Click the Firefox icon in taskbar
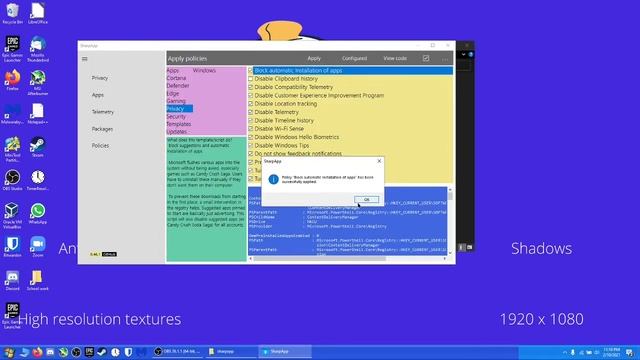640x360 pixels. (x=37, y=352)
